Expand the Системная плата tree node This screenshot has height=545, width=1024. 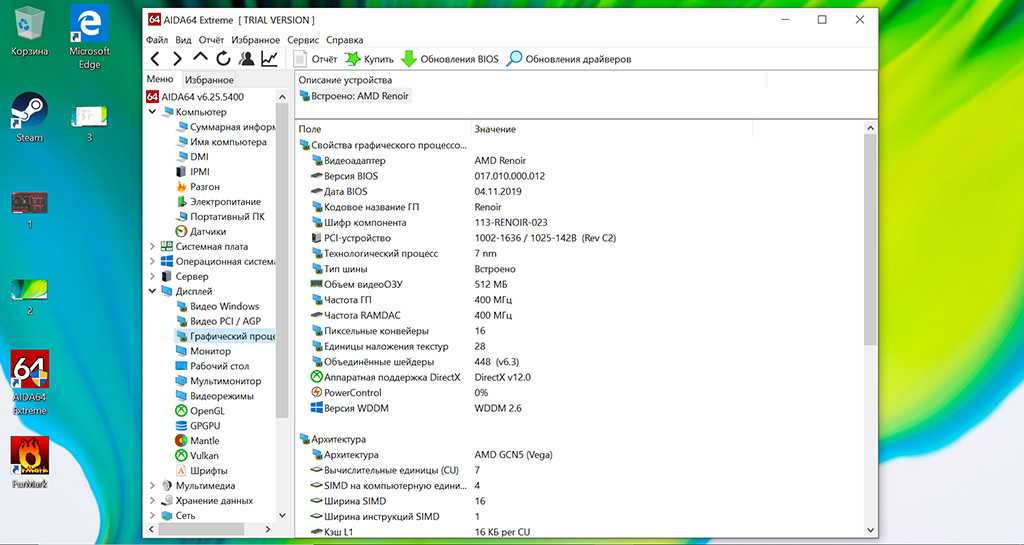click(x=153, y=247)
